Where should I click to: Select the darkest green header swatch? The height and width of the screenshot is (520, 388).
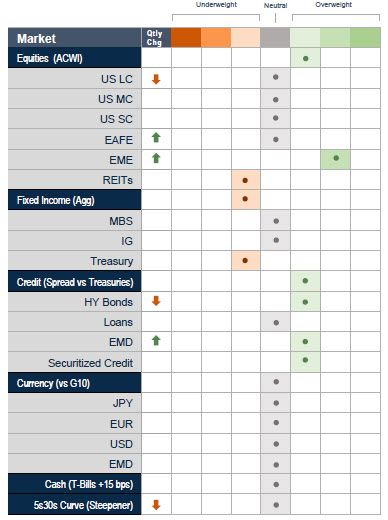point(365,37)
